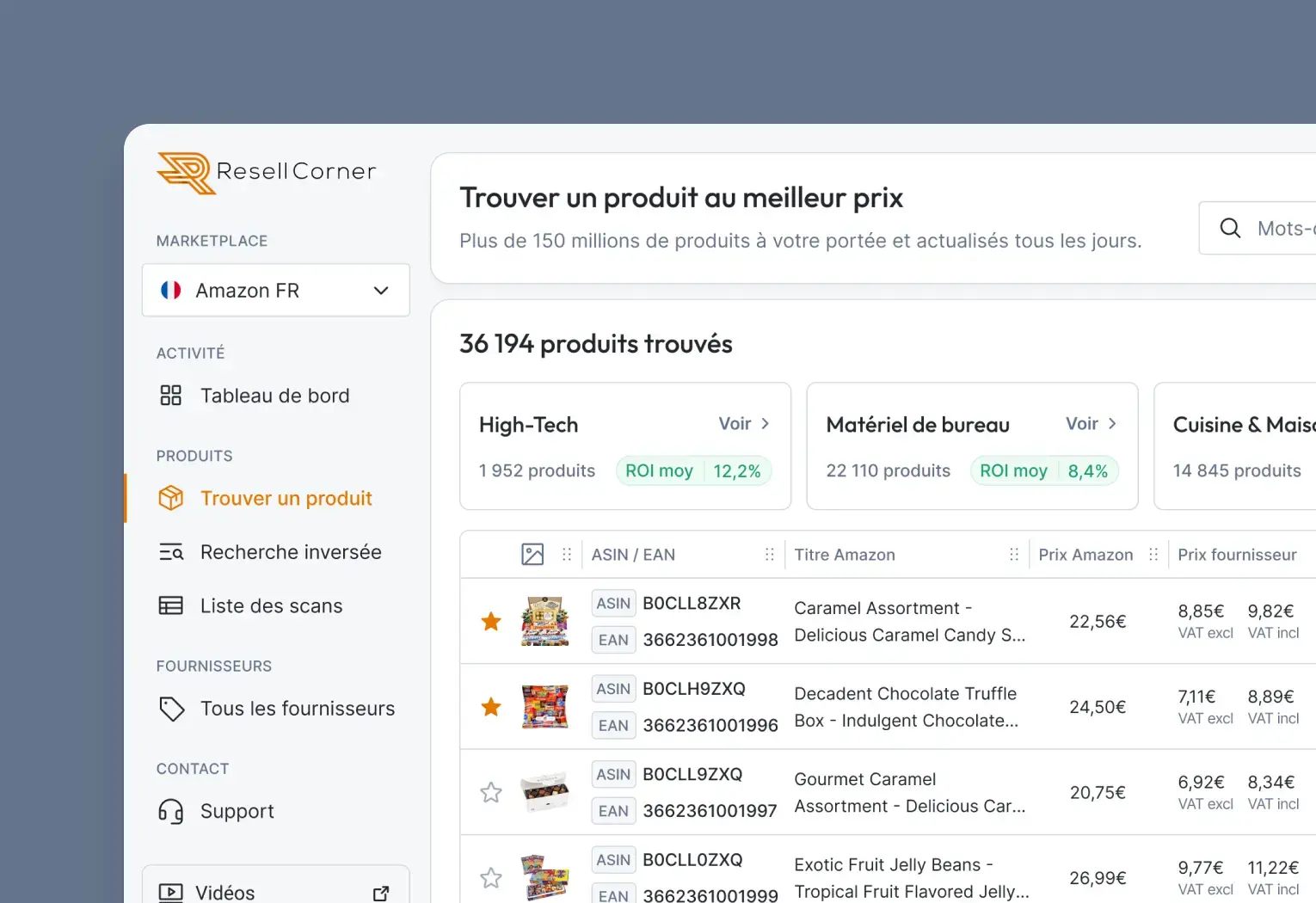The width and height of the screenshot is (1316, 903).
Task: Open the Cuisine & Maison category card
Action: pyautogui.click(x=1235, y=446)
